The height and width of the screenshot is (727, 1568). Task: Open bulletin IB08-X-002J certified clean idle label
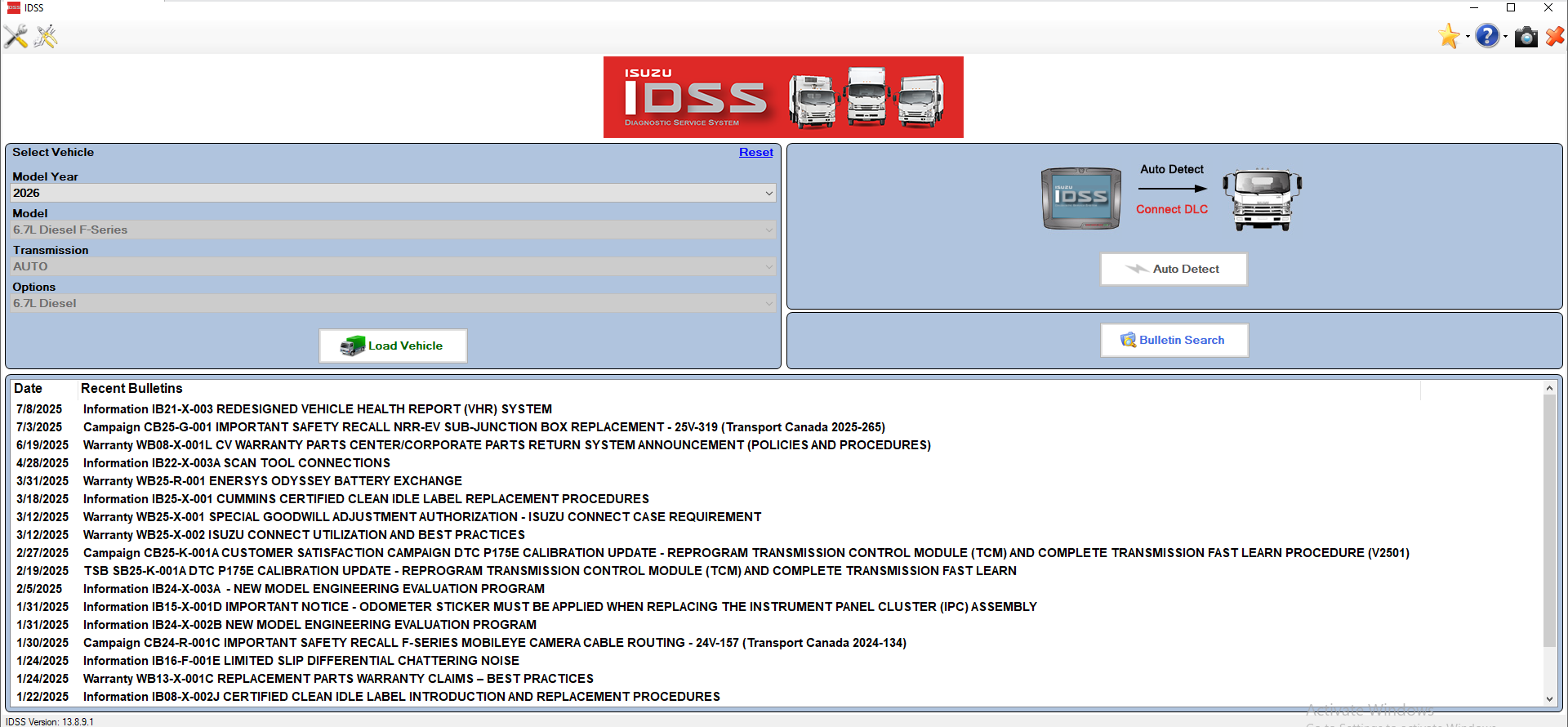(402, 697)
